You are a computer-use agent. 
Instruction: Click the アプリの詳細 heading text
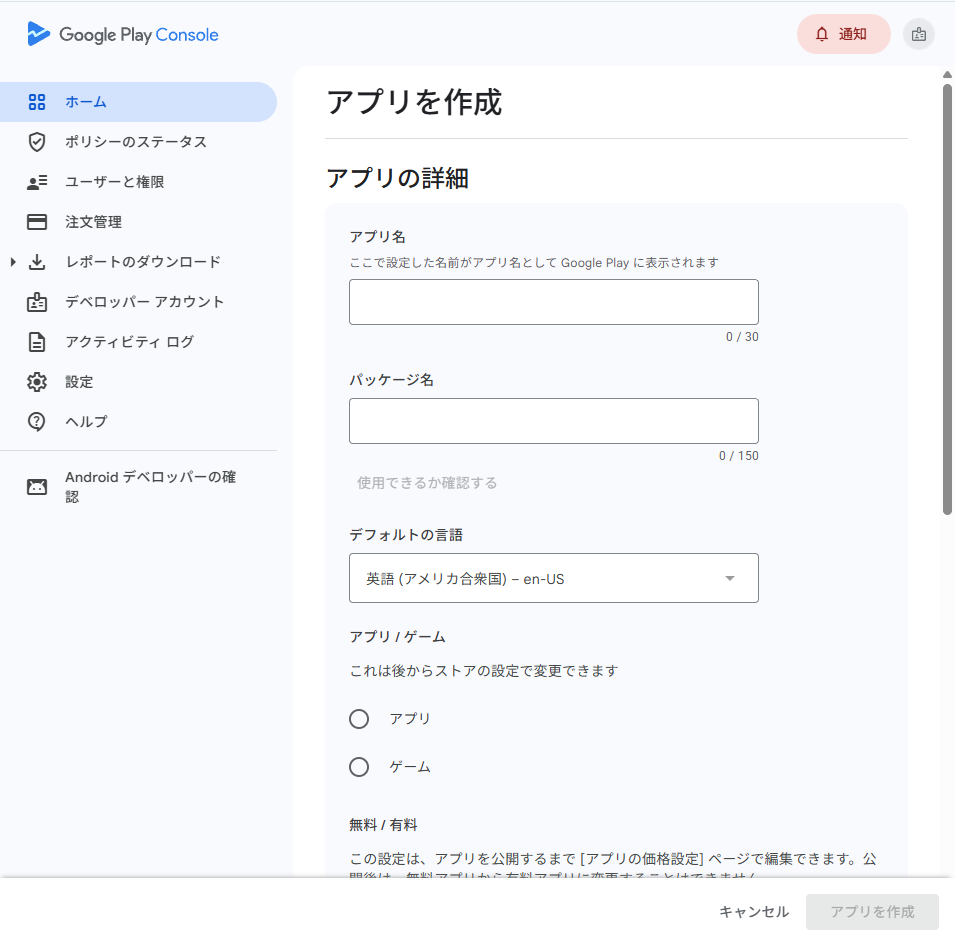pyautogui.click(x=398, y=178)
